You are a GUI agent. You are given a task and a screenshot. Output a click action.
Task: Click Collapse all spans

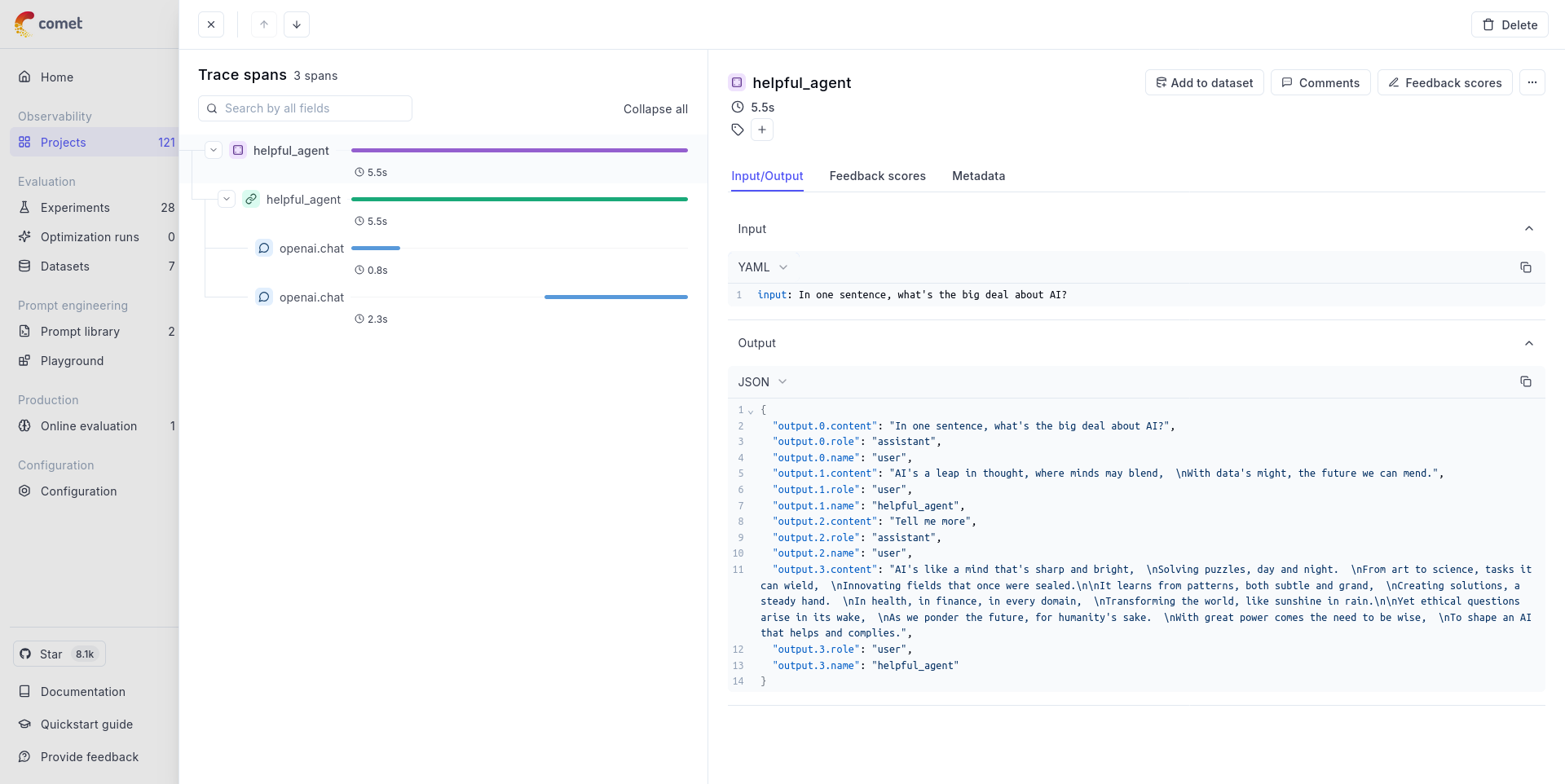655,109
